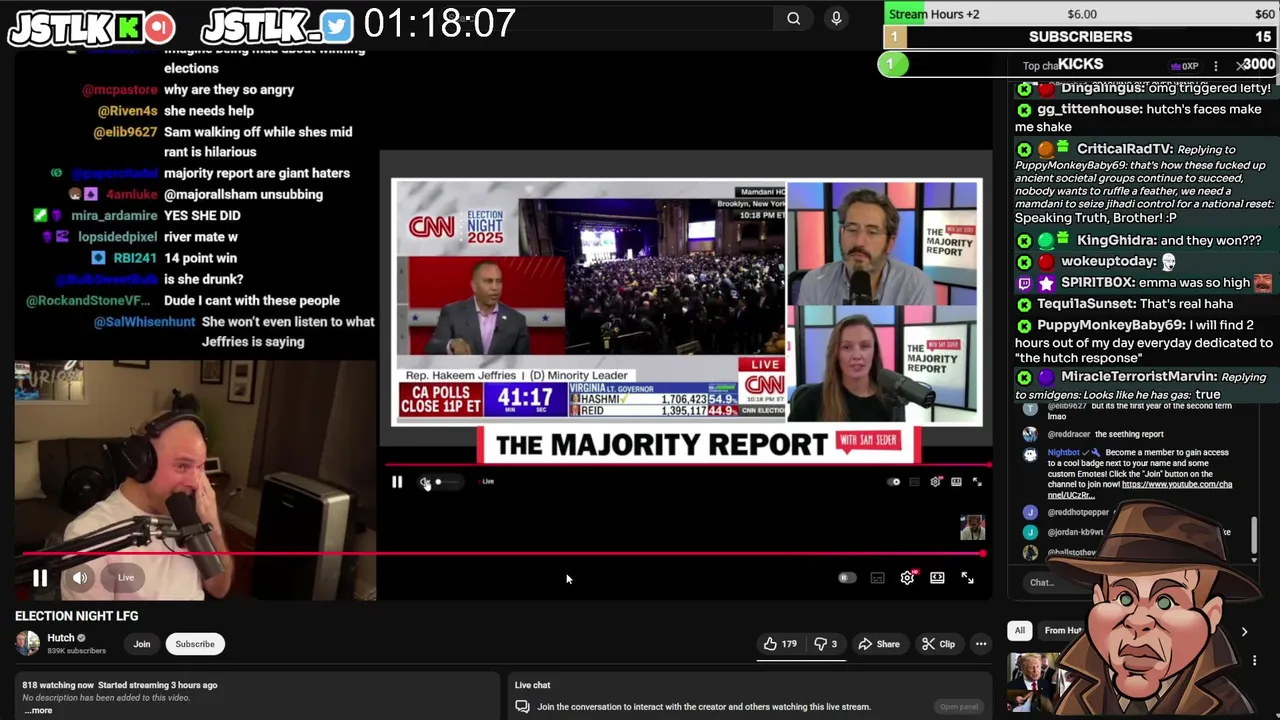Toggle autoplay switch in outer player

tap(847, 578)
